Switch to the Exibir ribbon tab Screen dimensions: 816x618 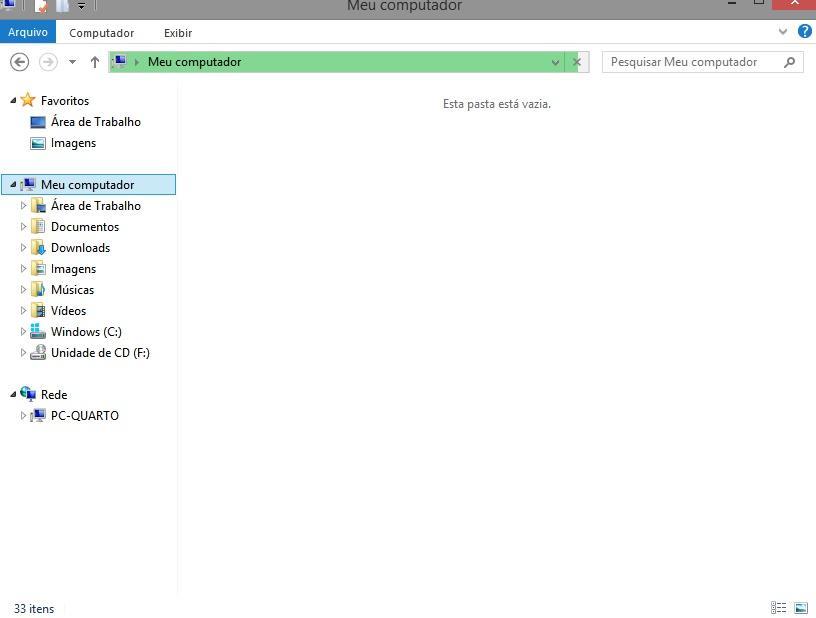pyautogui.click(x=178, y=33)
